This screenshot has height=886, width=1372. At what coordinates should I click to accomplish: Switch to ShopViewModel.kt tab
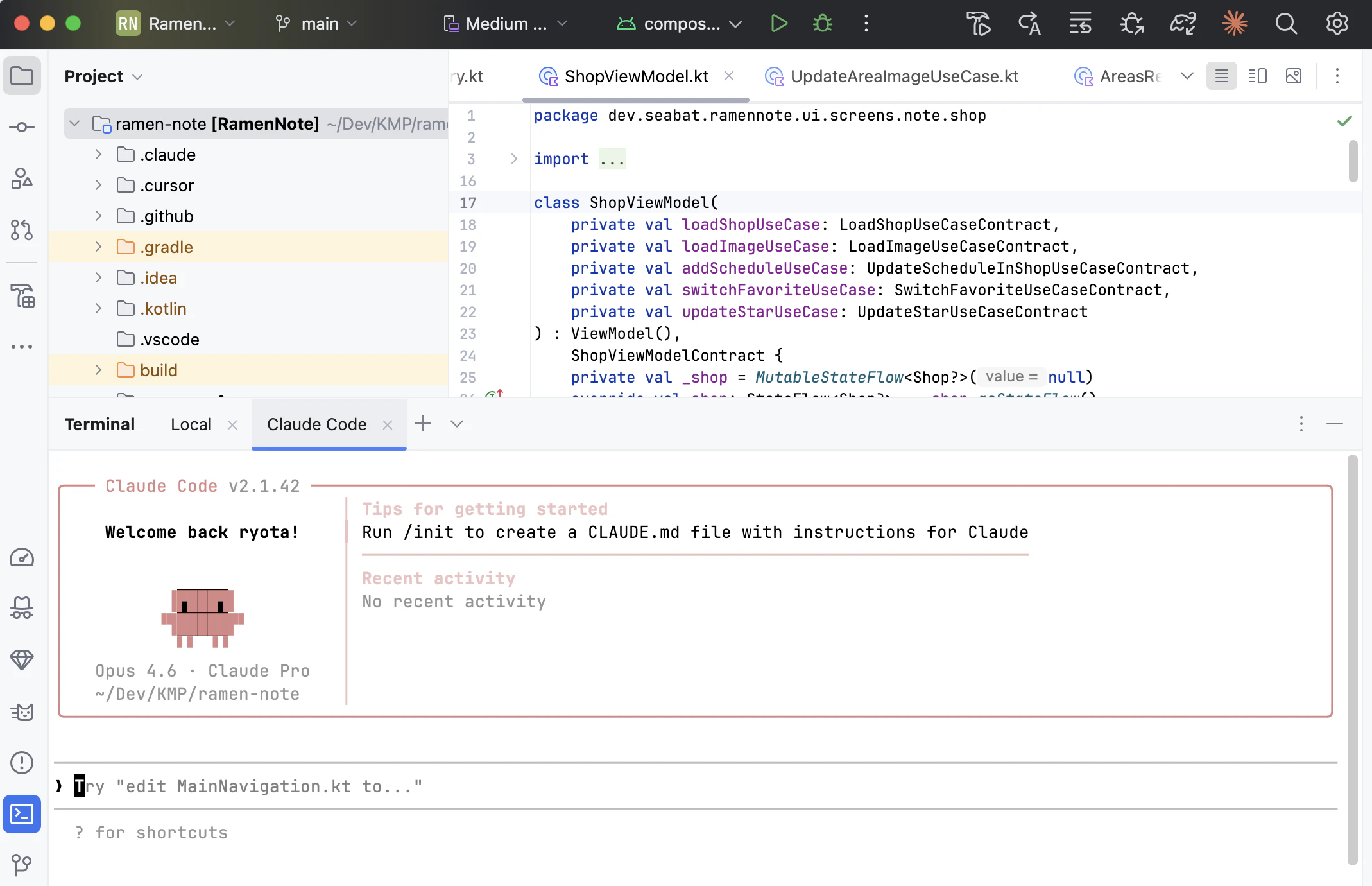(x=635, y=76)
